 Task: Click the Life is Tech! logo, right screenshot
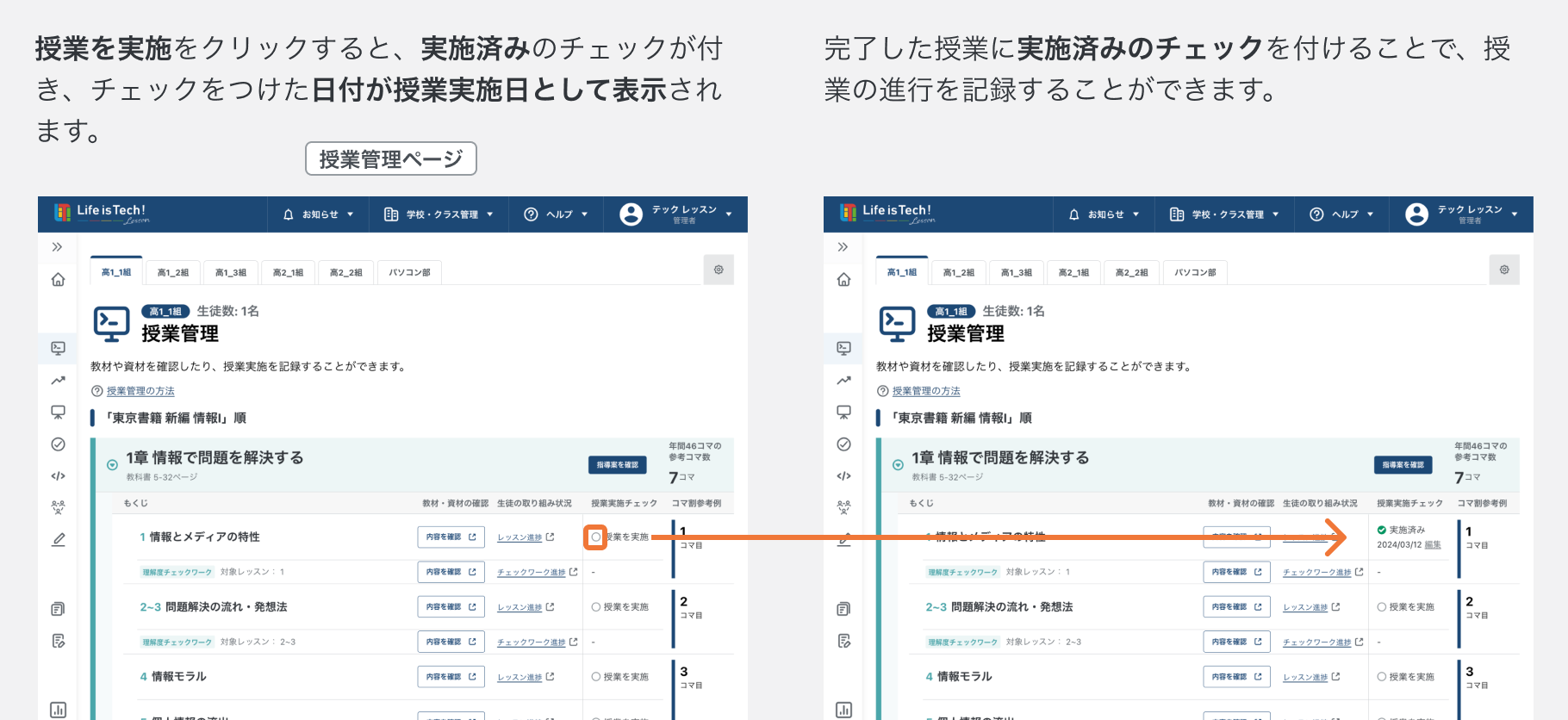tap(887, 213)
